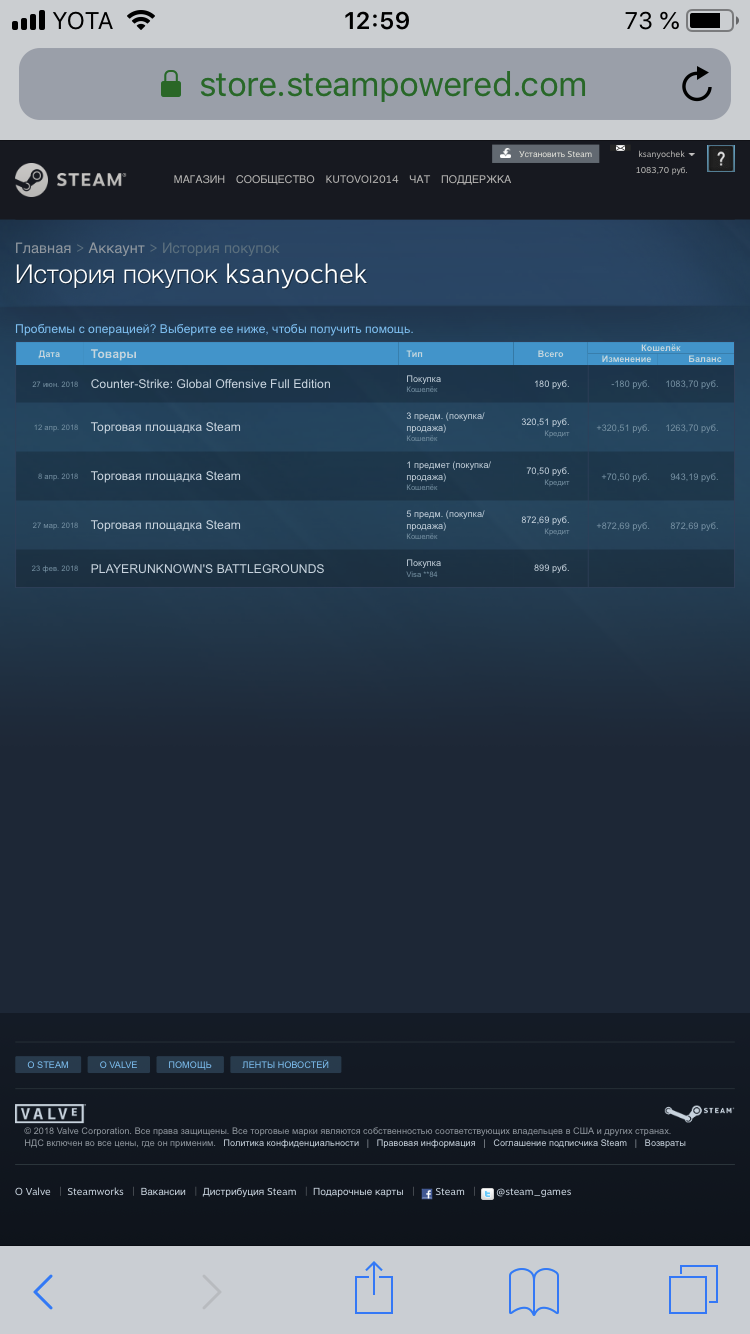Click the ЛЕНТЫ НОВОСТЕЙ footer button
The height and width of the screenshot is (1334, 750).
[286, 1065]
